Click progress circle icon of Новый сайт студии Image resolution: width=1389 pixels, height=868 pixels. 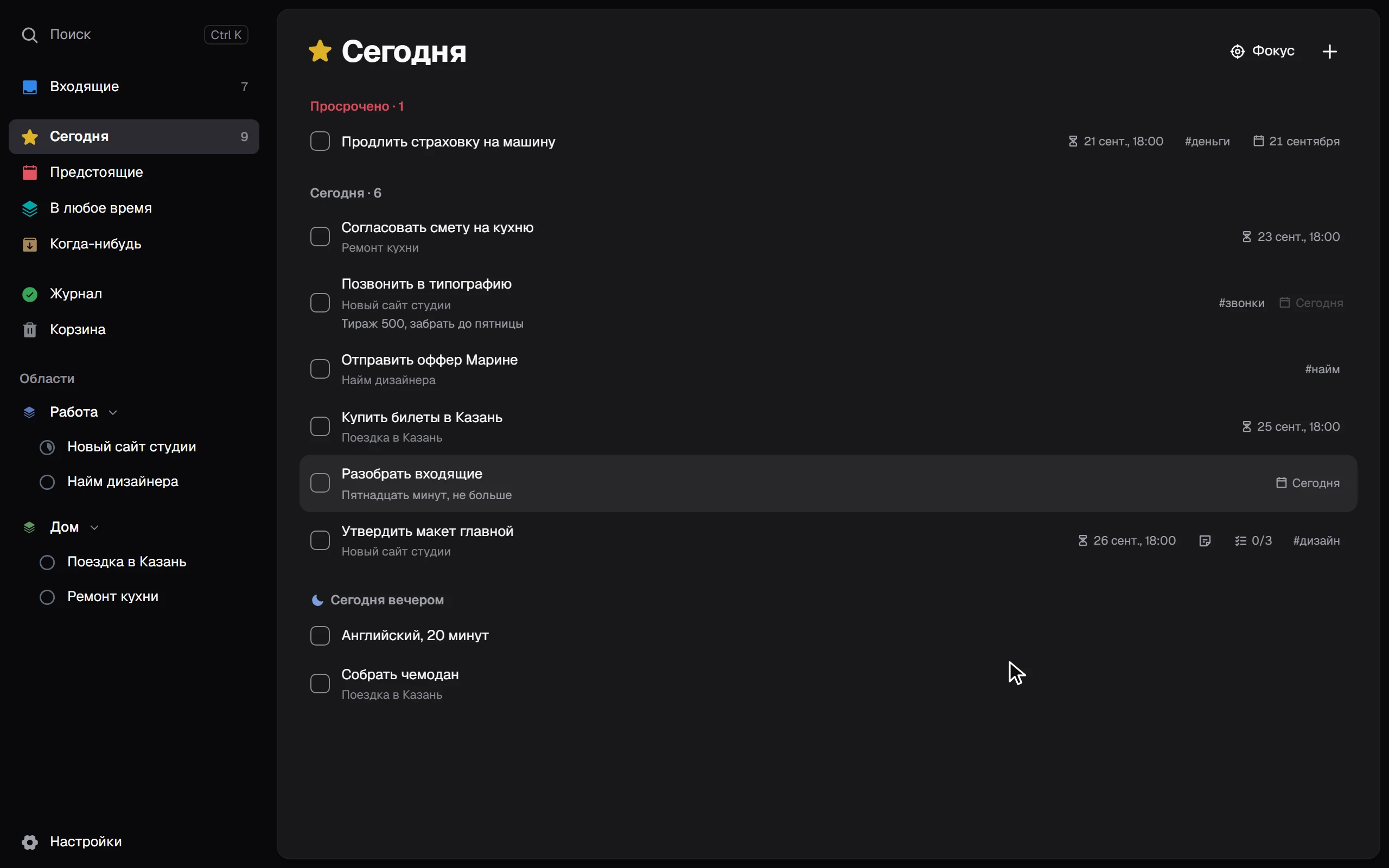pyautogui.click(x=47, y=447)
